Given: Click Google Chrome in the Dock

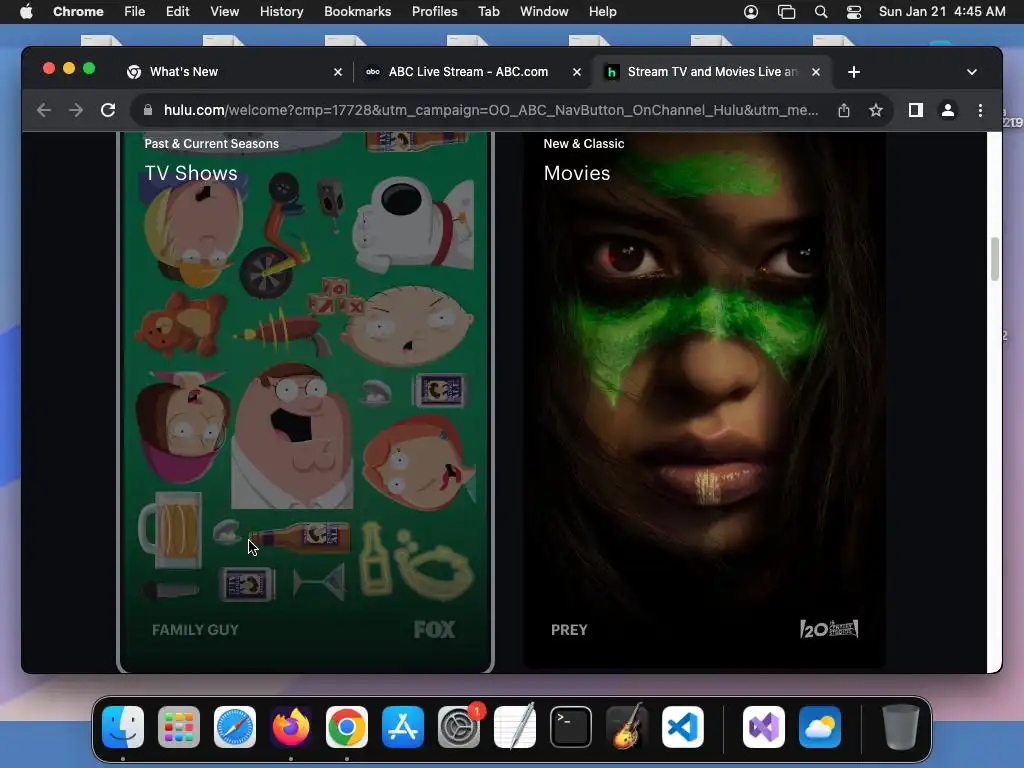Looking at the screenshot, I should coord(347,727).
